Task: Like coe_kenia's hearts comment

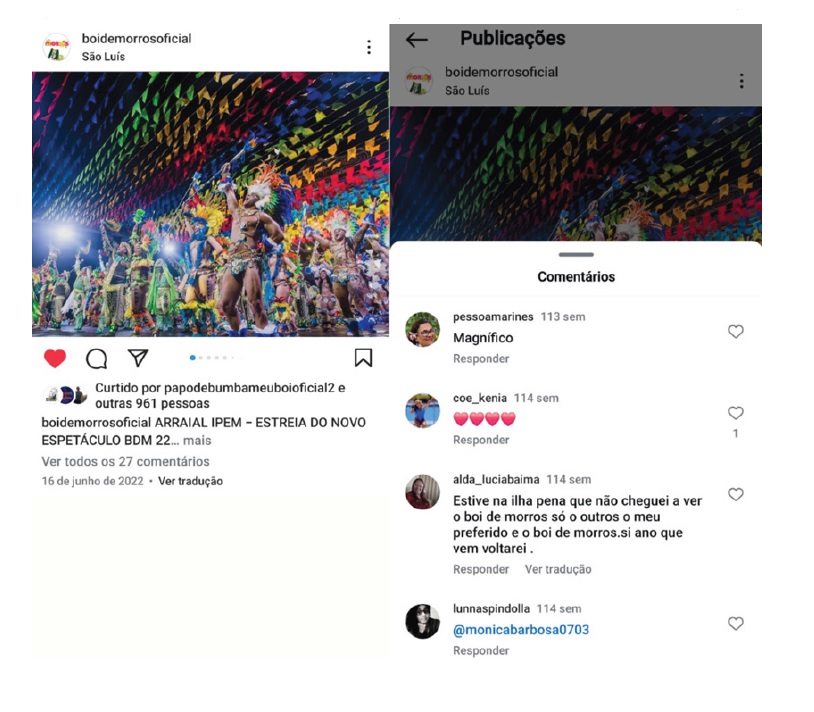Action: (736, 413)
